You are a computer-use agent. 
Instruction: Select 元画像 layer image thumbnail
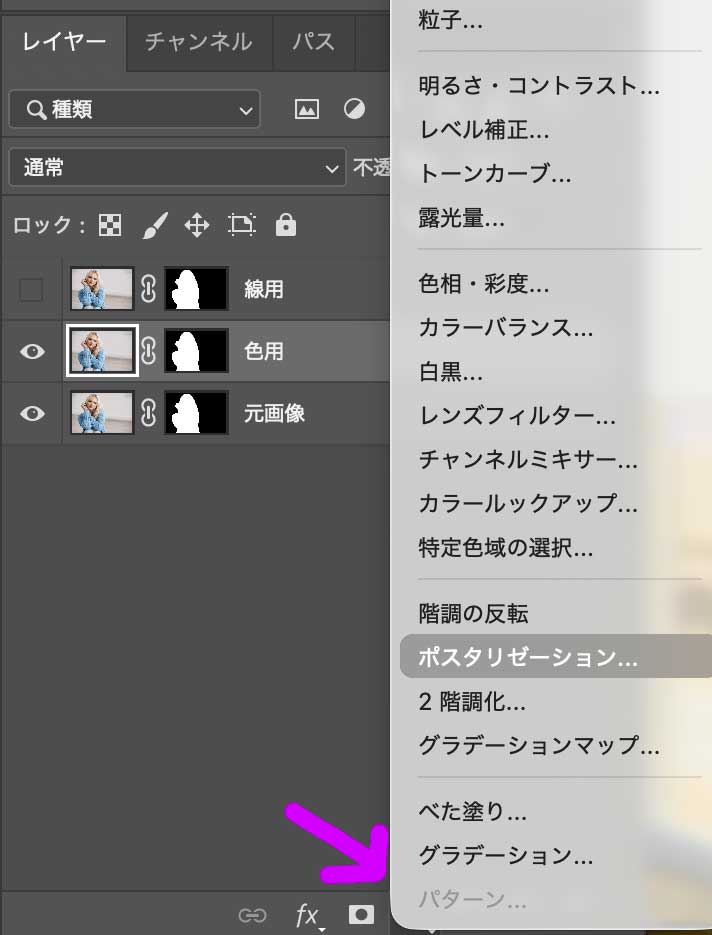click(102, 413)
